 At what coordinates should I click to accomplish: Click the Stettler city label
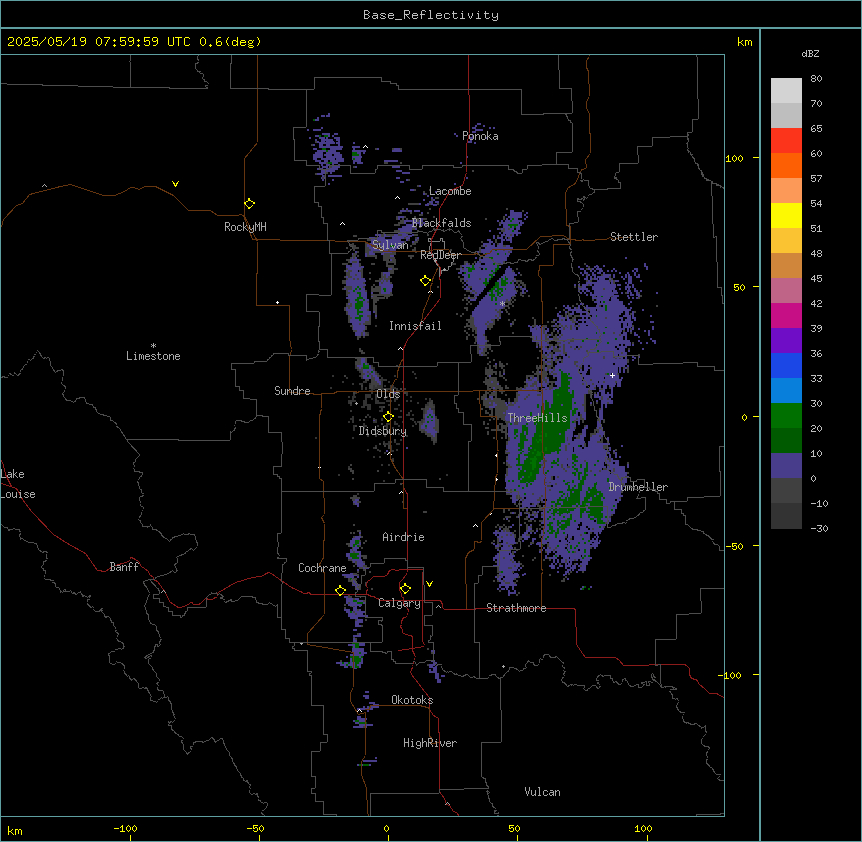coord(634,237)
